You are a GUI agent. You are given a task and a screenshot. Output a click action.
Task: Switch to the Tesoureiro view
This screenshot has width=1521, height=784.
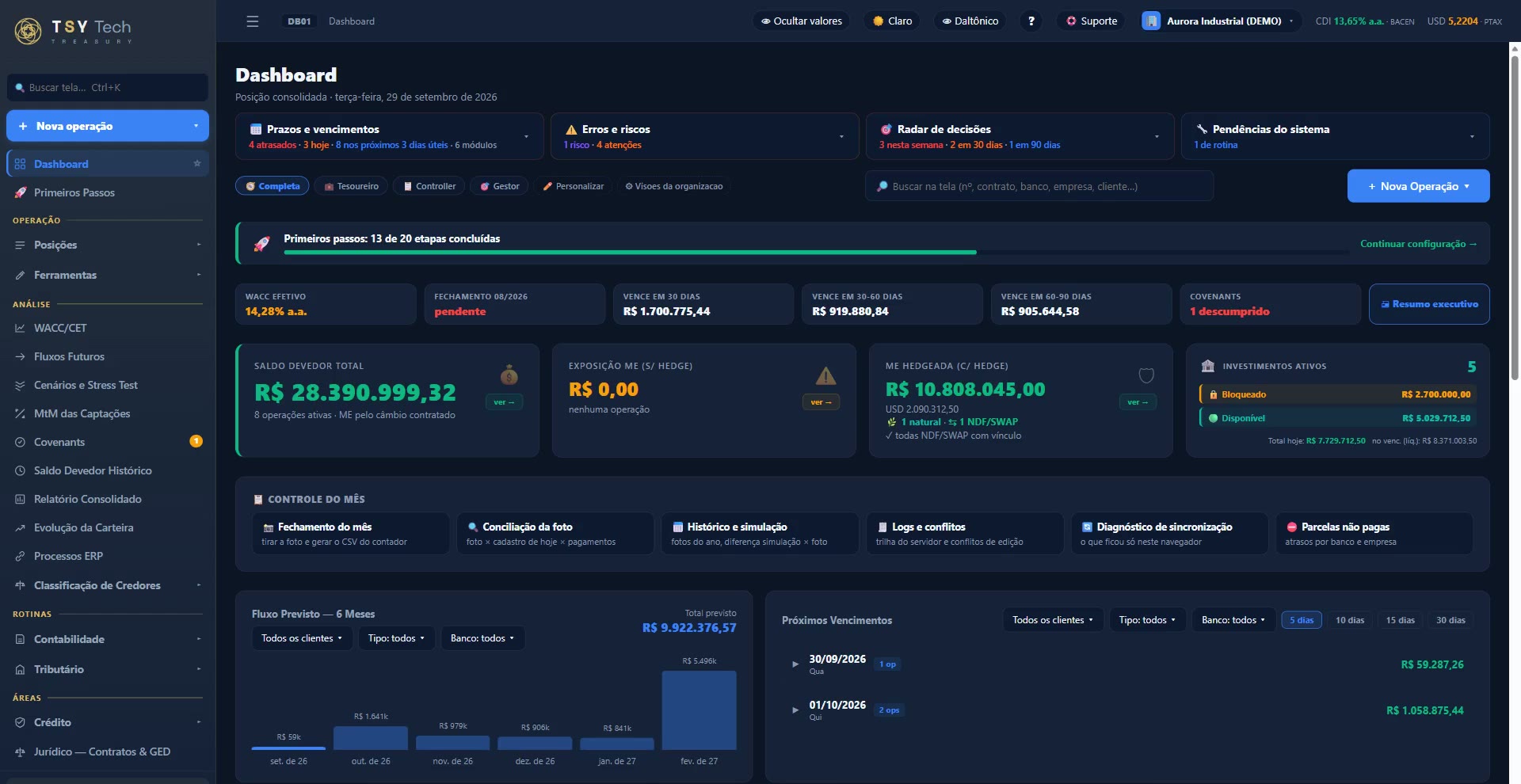coord(351,186)
